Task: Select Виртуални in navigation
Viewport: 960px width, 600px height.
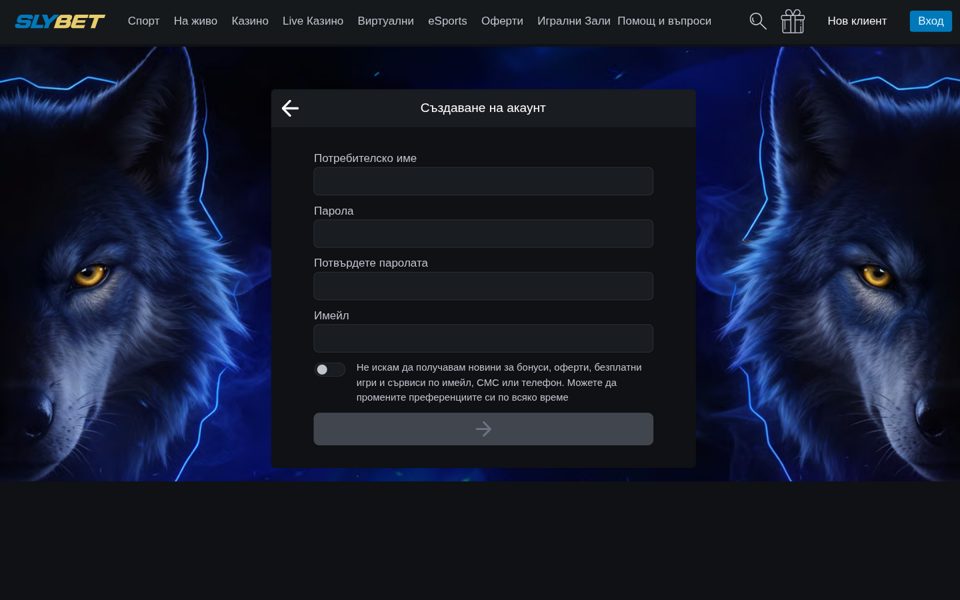Action: coord(386,21)
